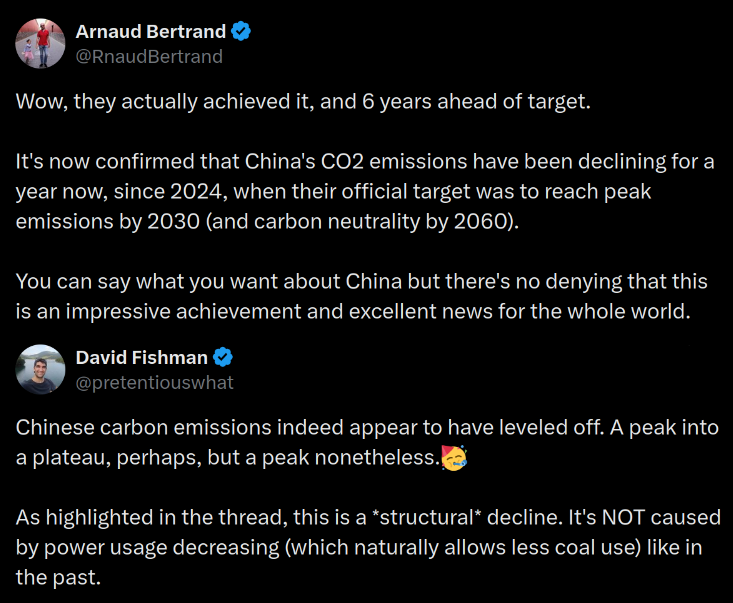The height and width of the screenshot is (603, 733).
Task: Click the year '2024' in the tweet
Action: 196,192
